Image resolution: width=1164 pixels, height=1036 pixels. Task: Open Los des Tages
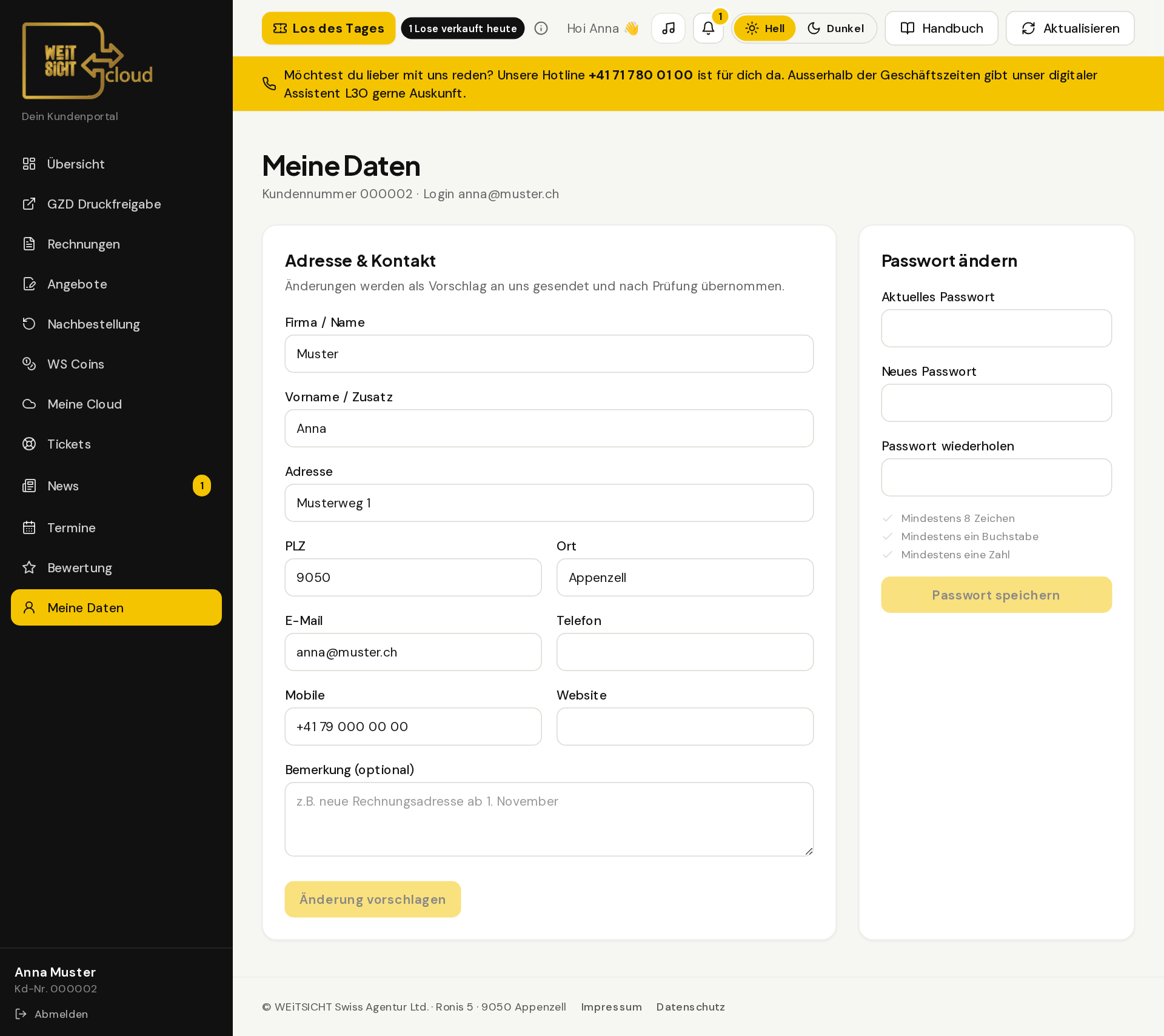(329, 28)
